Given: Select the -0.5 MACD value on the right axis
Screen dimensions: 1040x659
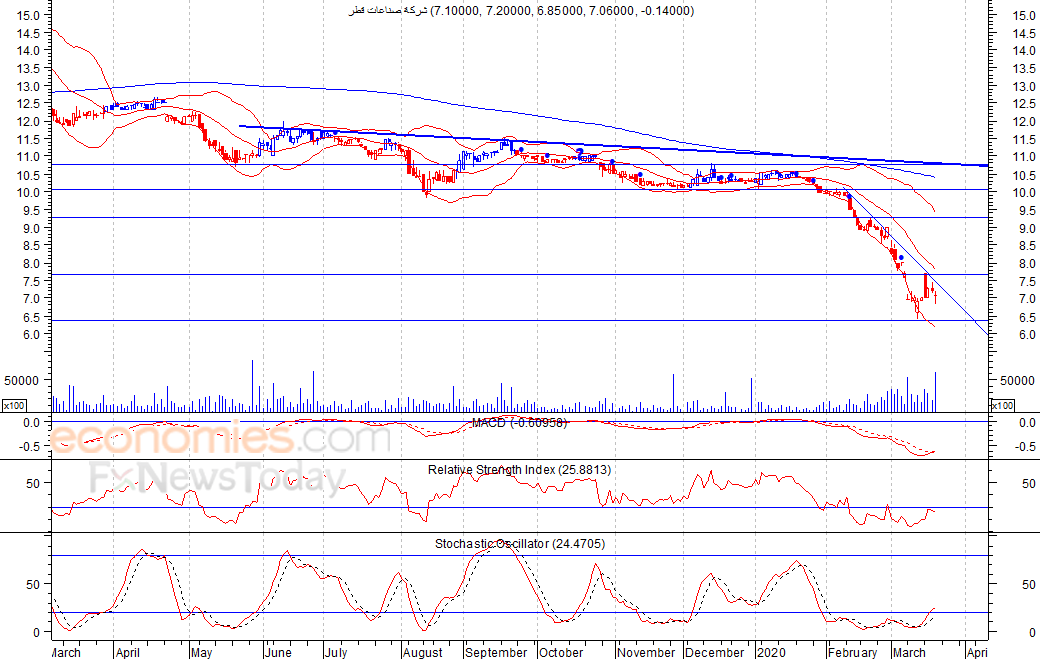Looking at the screenshot, I should 1025,447.
